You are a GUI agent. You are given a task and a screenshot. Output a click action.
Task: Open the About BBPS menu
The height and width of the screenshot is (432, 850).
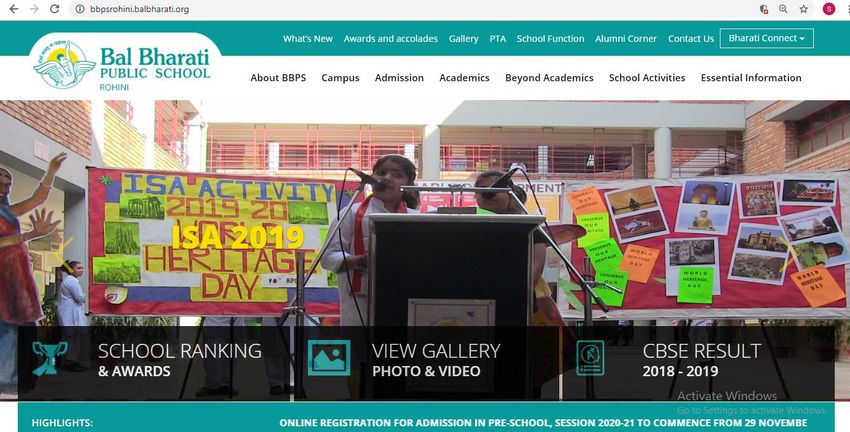(x=278, y=78)
